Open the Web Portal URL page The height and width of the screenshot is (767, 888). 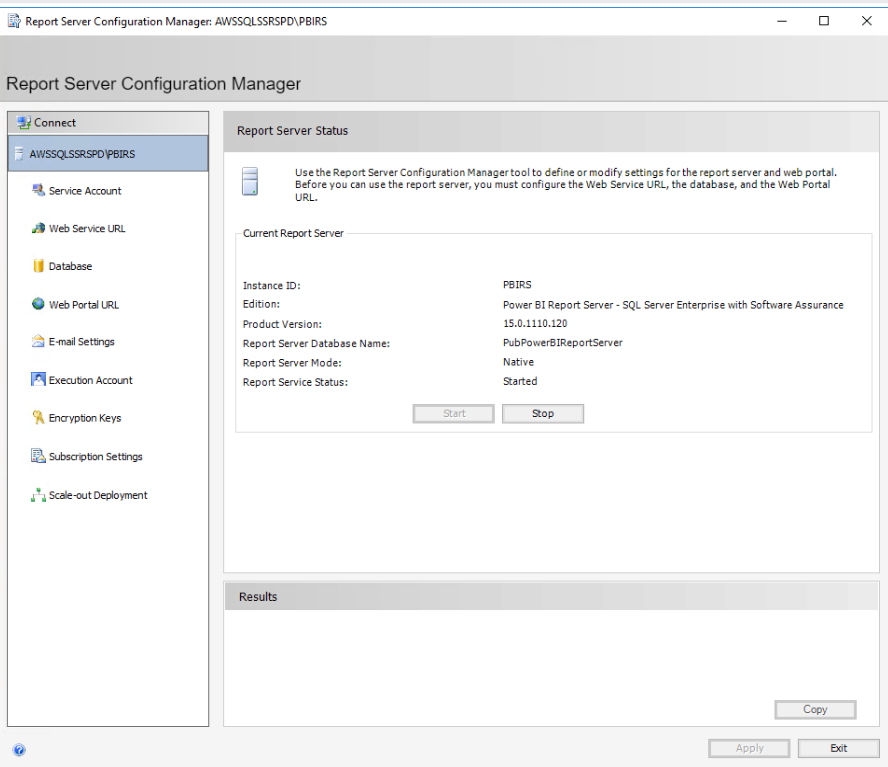[x=84, y=305]
